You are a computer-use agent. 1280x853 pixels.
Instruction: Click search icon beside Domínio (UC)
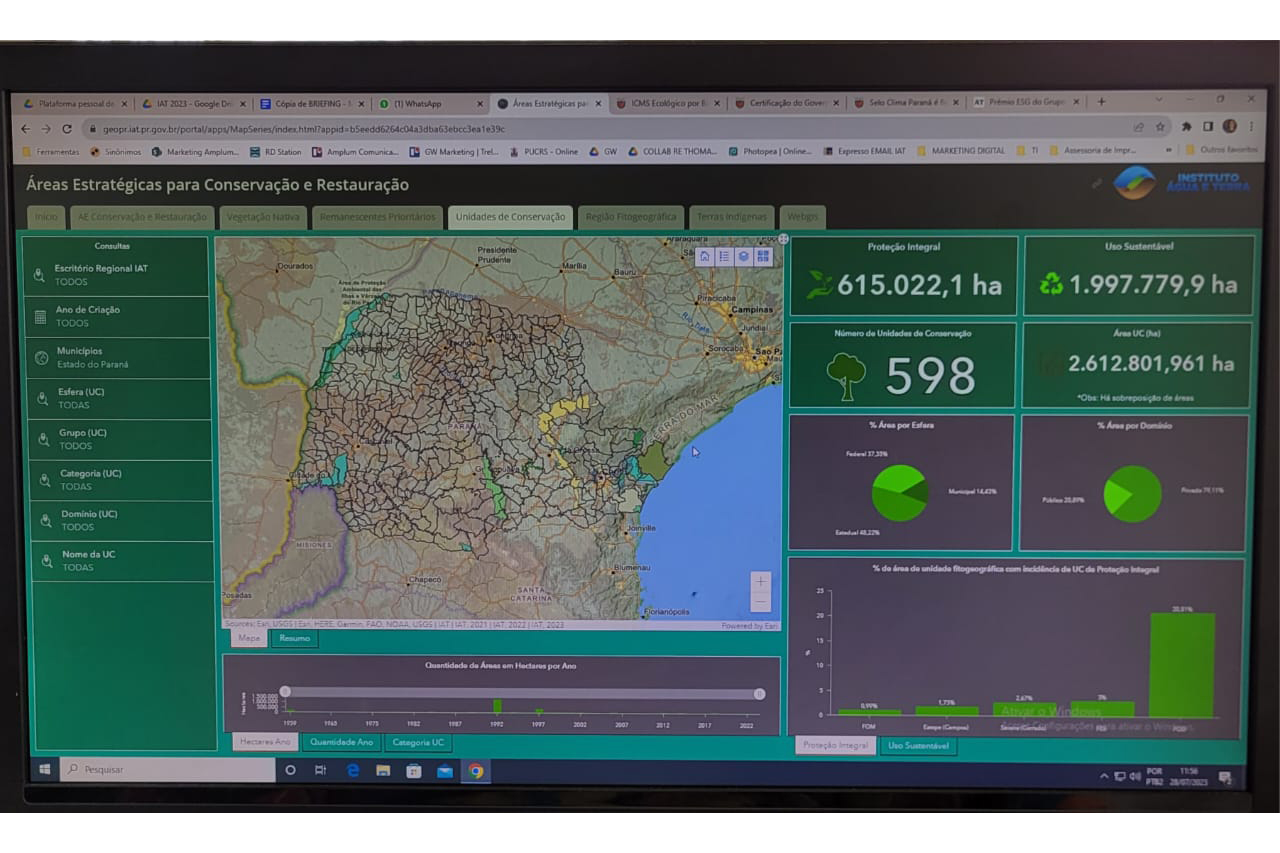[x=45, y=520]
